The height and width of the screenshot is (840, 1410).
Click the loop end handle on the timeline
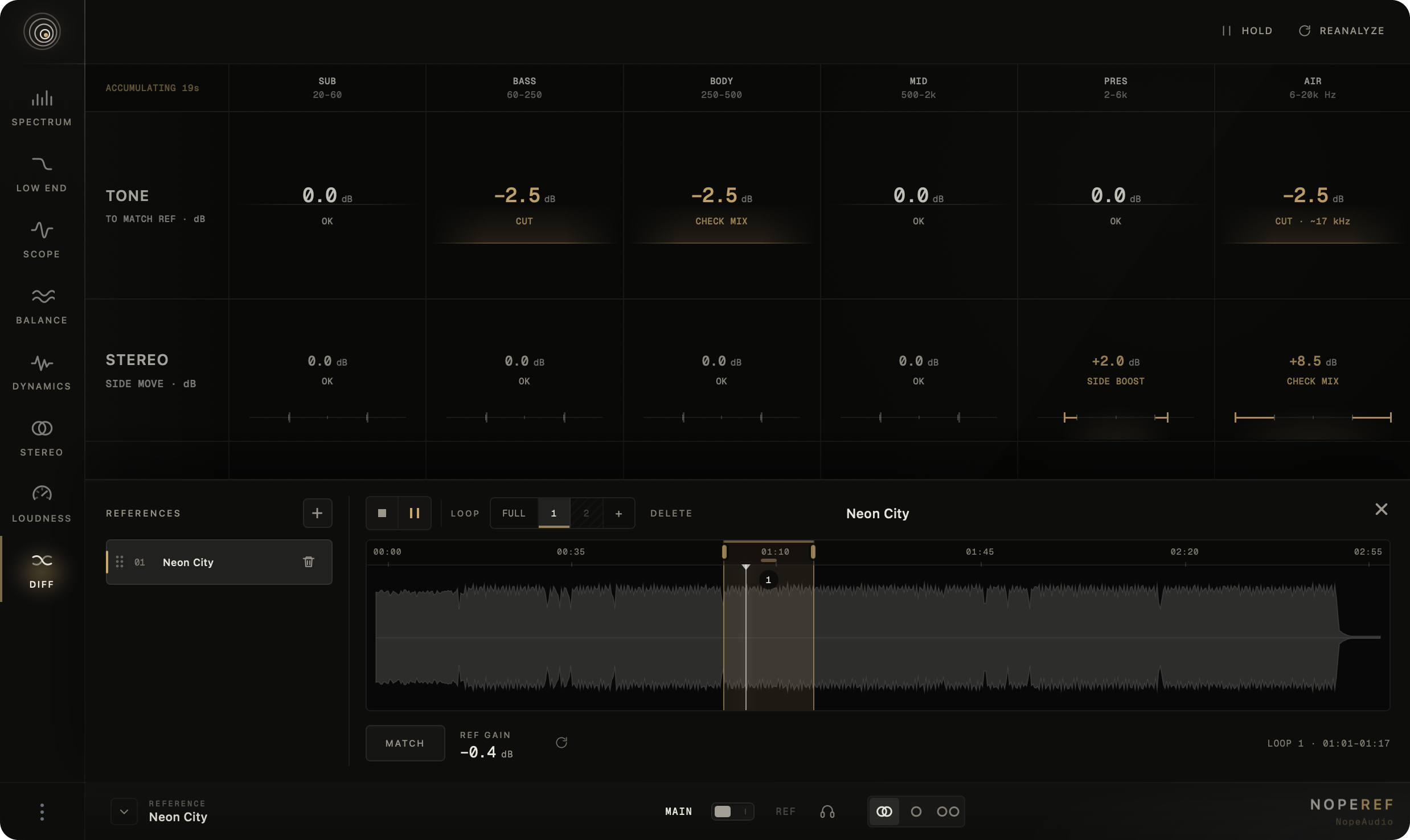(x=813, y=551)
